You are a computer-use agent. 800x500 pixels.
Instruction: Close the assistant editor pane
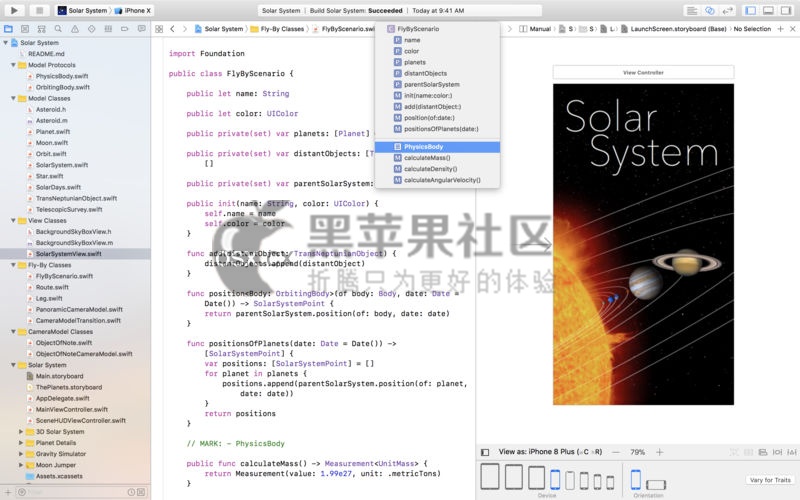792,29
